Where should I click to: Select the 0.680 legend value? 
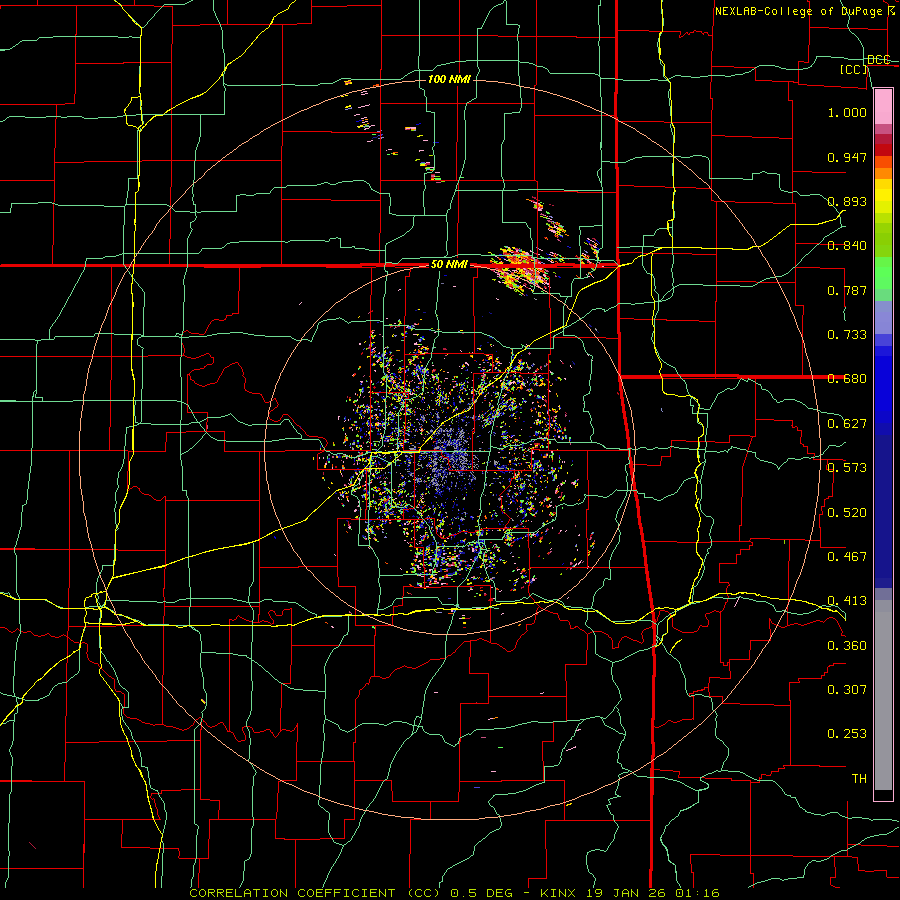[x=847, y=379]
